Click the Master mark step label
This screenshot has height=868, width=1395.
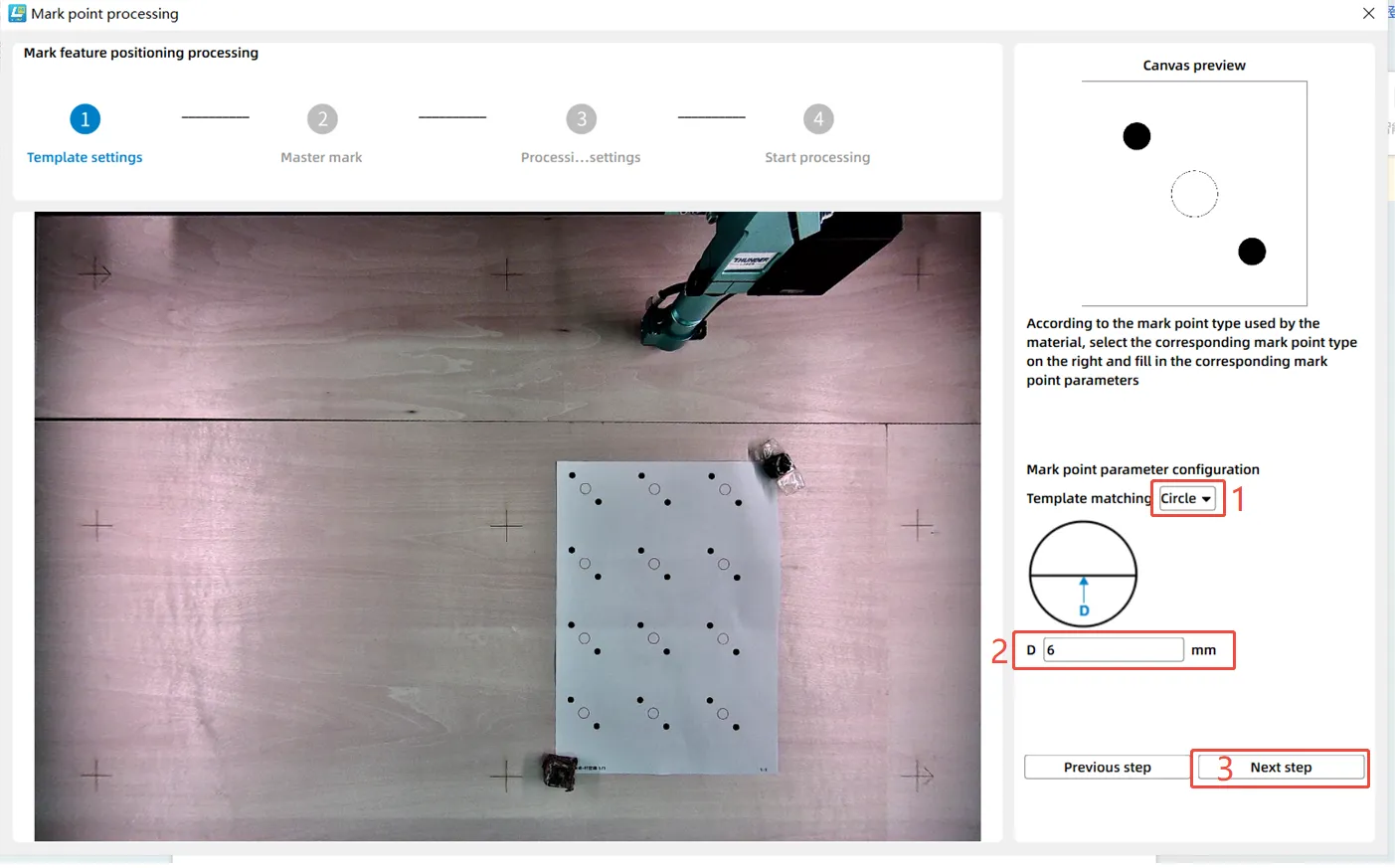coord(321,157)
